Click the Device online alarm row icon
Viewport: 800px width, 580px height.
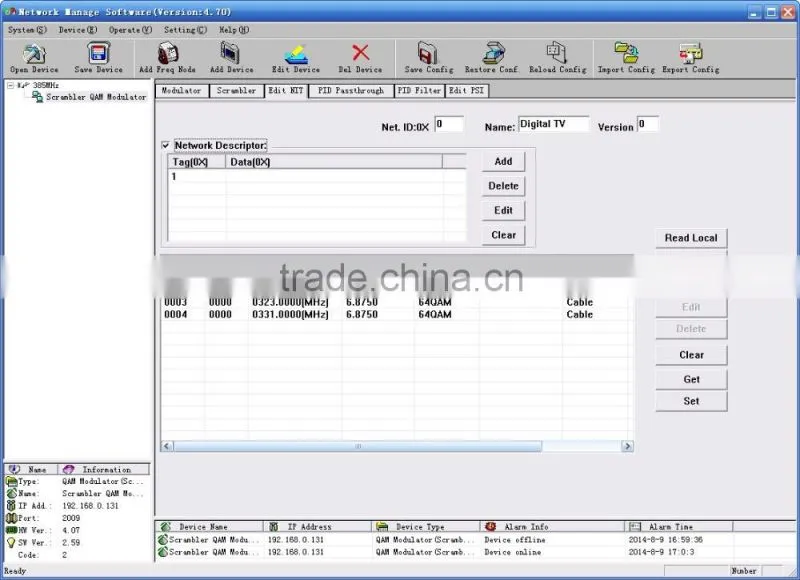point(163,552)
